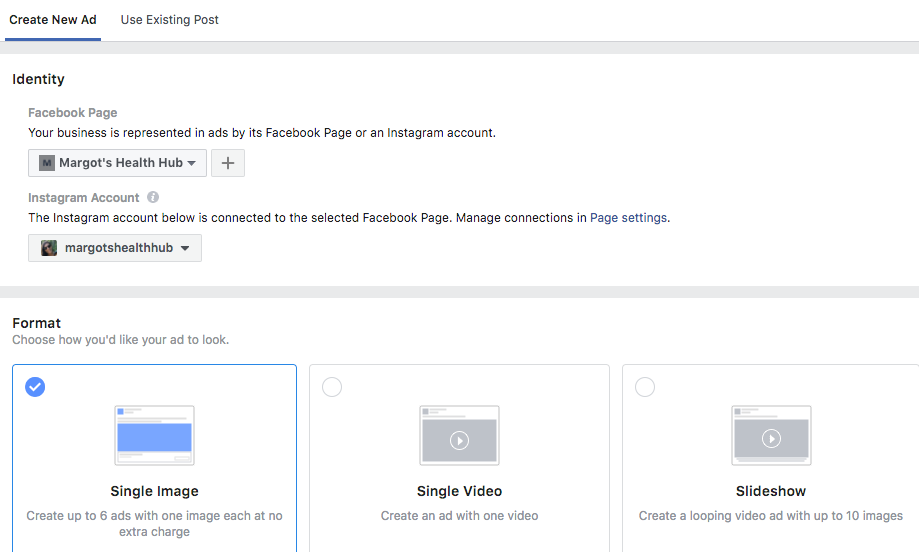Viewport: 919px width, 552px height.
Task: Click the Slideshow card title
Action: 771,491
